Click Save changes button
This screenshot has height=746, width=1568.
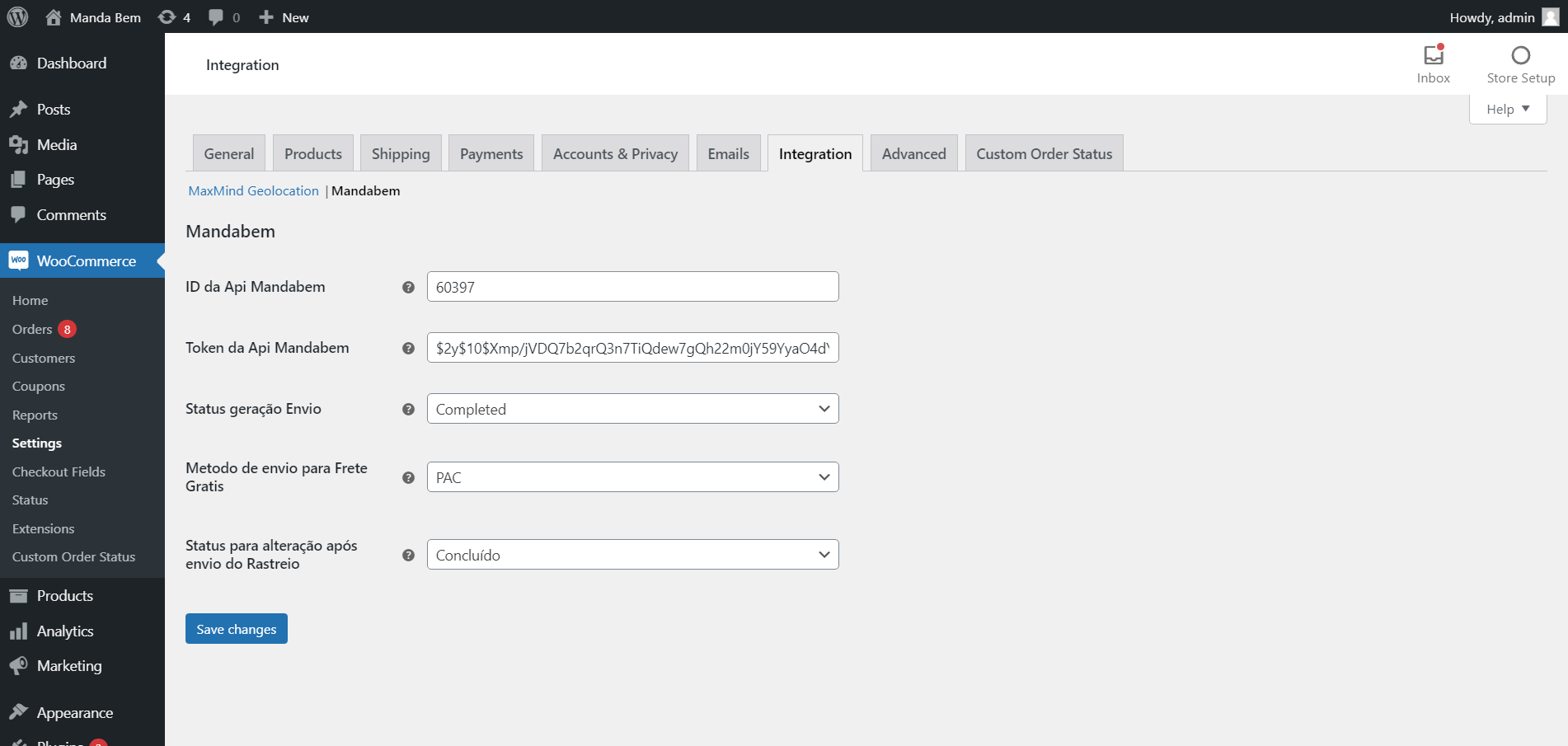[237, 629]
